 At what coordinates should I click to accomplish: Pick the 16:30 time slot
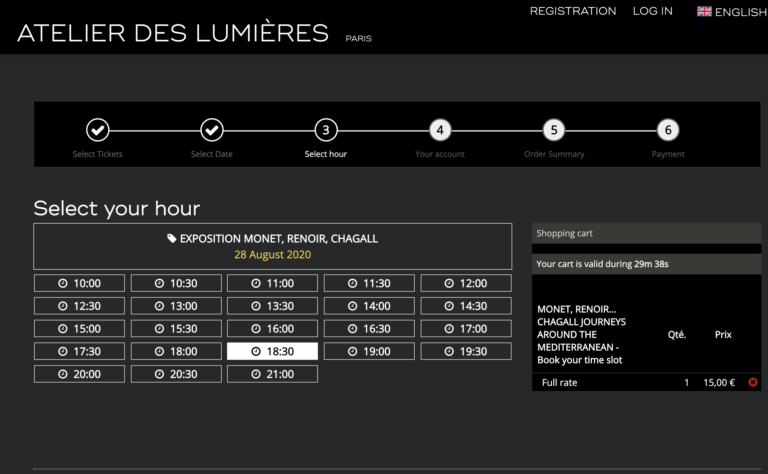[x=369, y=329]
